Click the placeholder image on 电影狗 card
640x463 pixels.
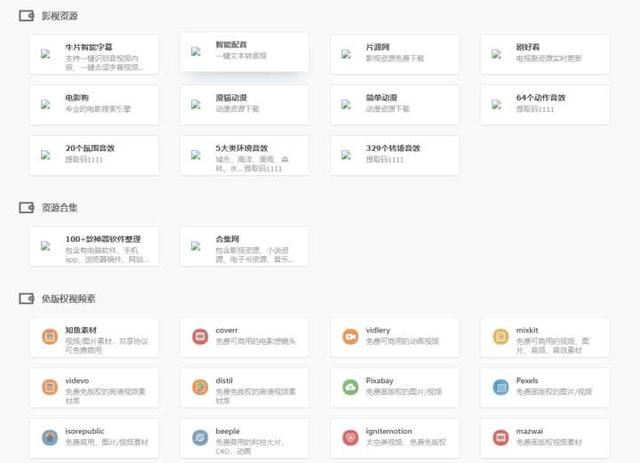(x=45, y=105)
